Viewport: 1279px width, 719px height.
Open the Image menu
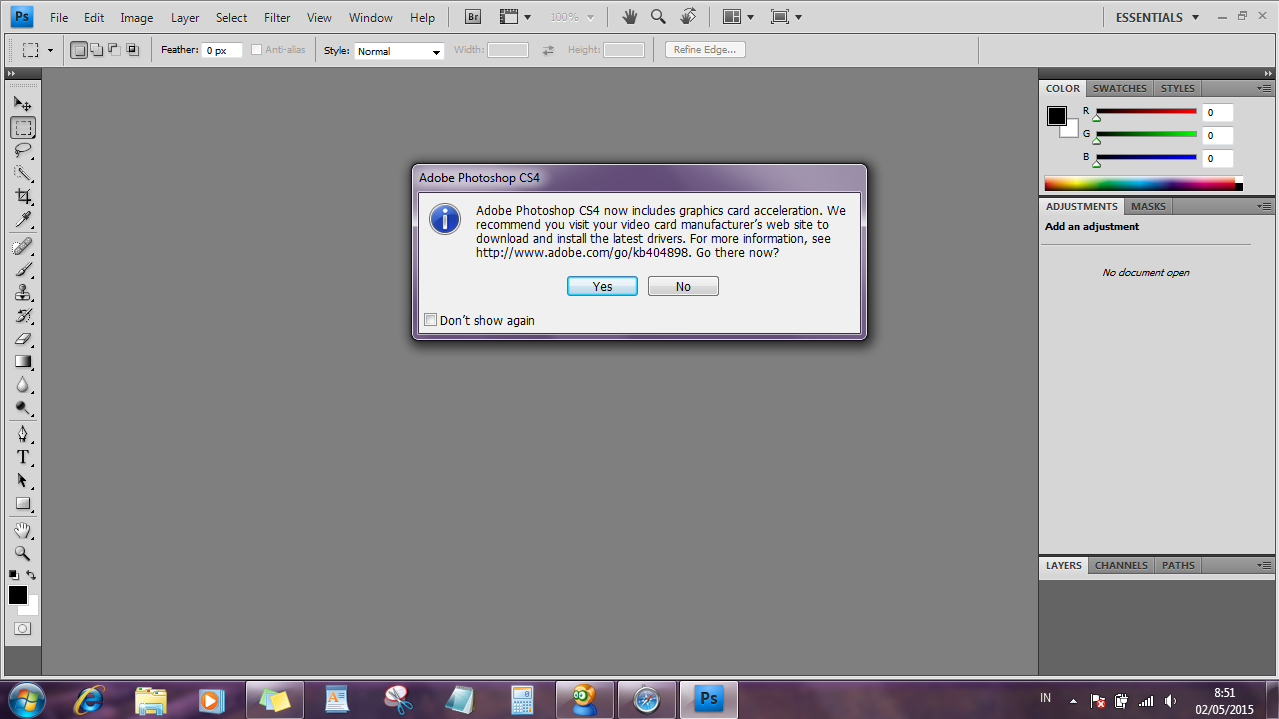coord(137,17)
